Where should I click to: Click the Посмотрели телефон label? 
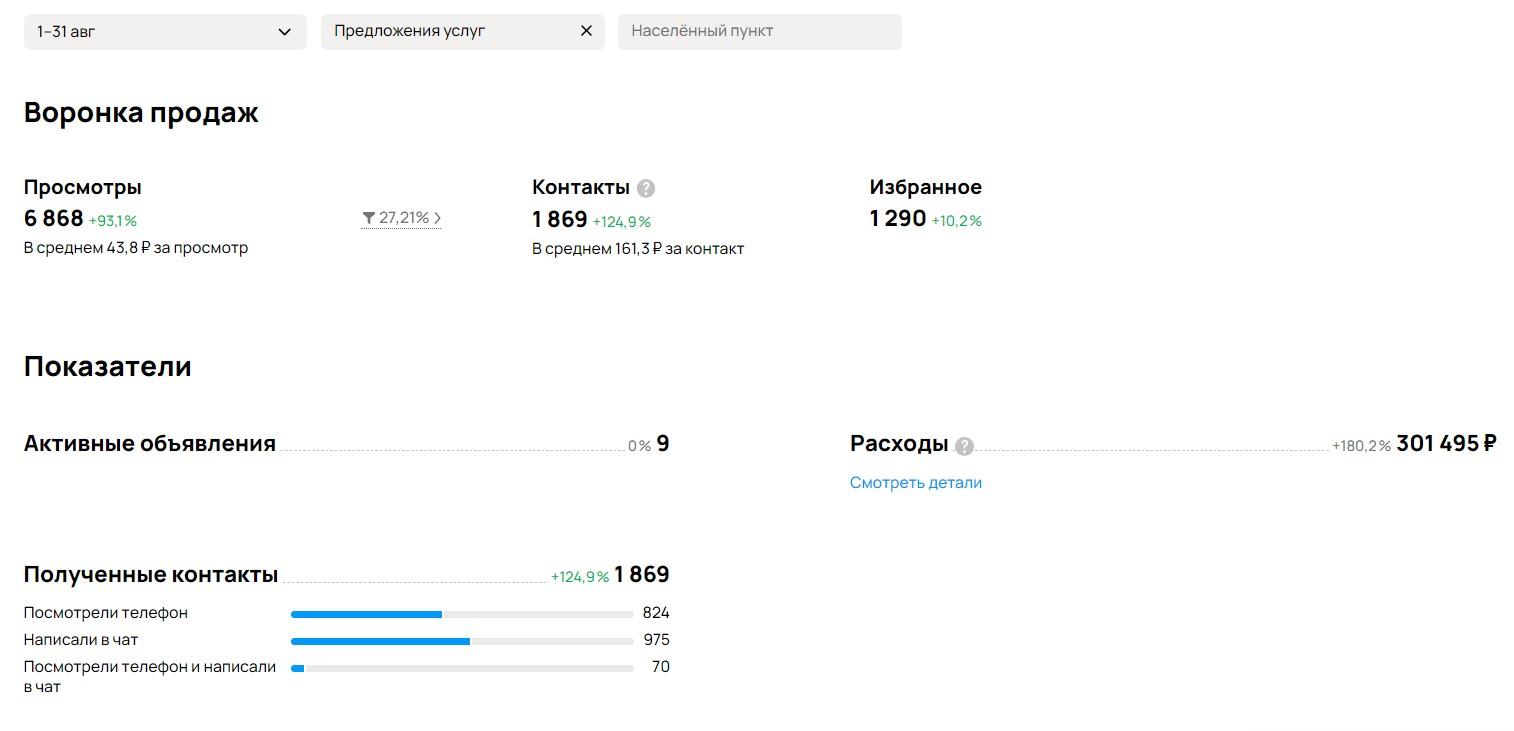(106, 613)
